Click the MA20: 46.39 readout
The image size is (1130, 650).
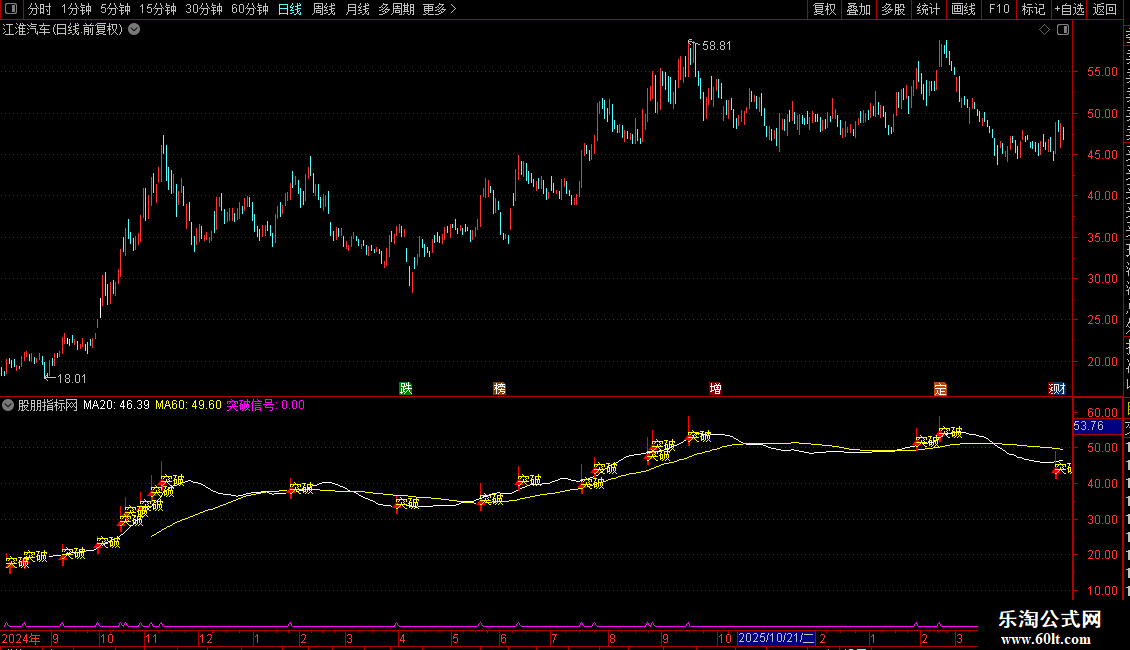(x=116, y=405)
